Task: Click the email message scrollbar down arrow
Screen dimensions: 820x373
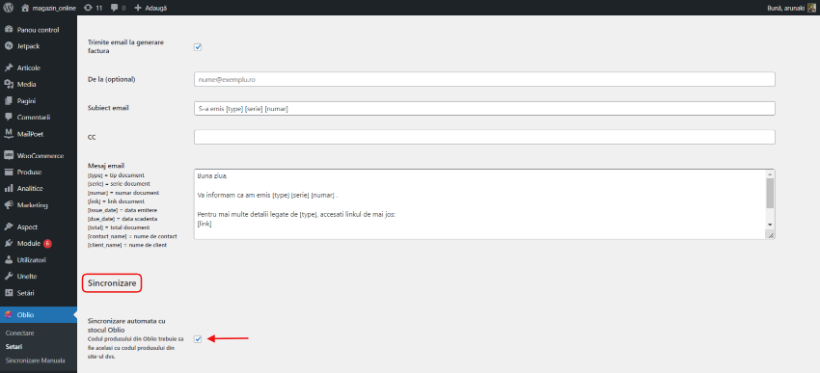Action: (x=770, y=224)
